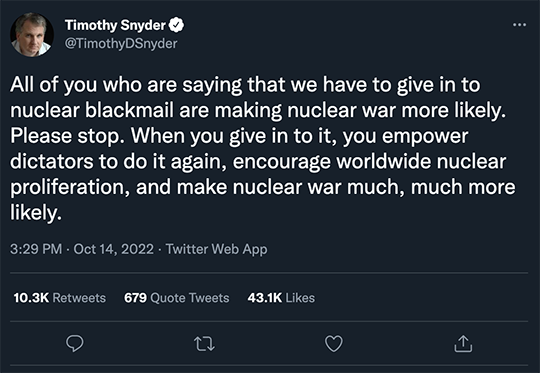This screenshot has width=540, height=373.
Task: Click the verified badge next to Timothy Snyder
Action: [x=176, y=25]
